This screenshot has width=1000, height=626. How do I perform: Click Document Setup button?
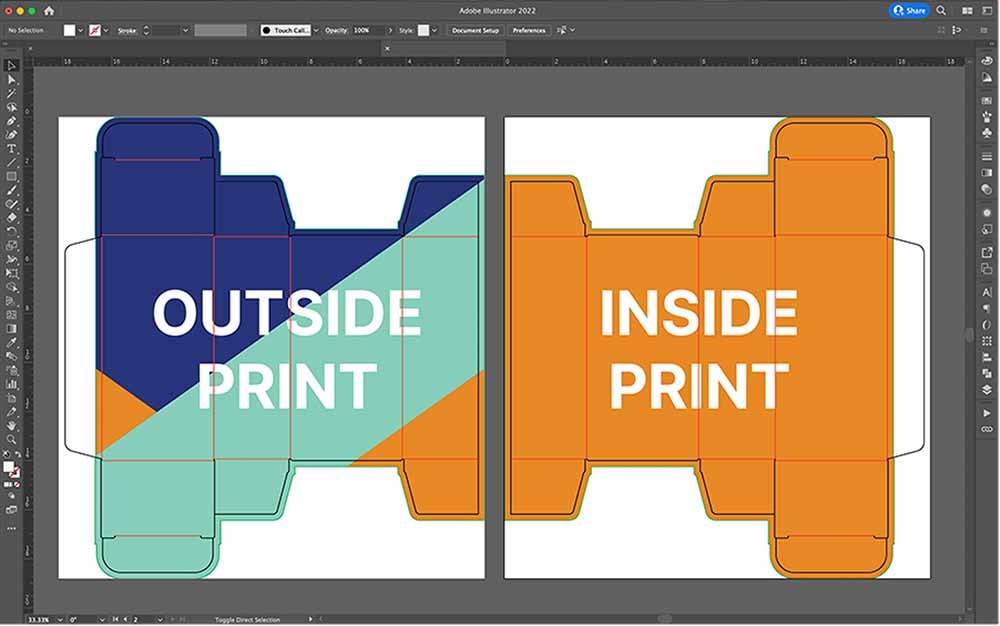(475, 30)
